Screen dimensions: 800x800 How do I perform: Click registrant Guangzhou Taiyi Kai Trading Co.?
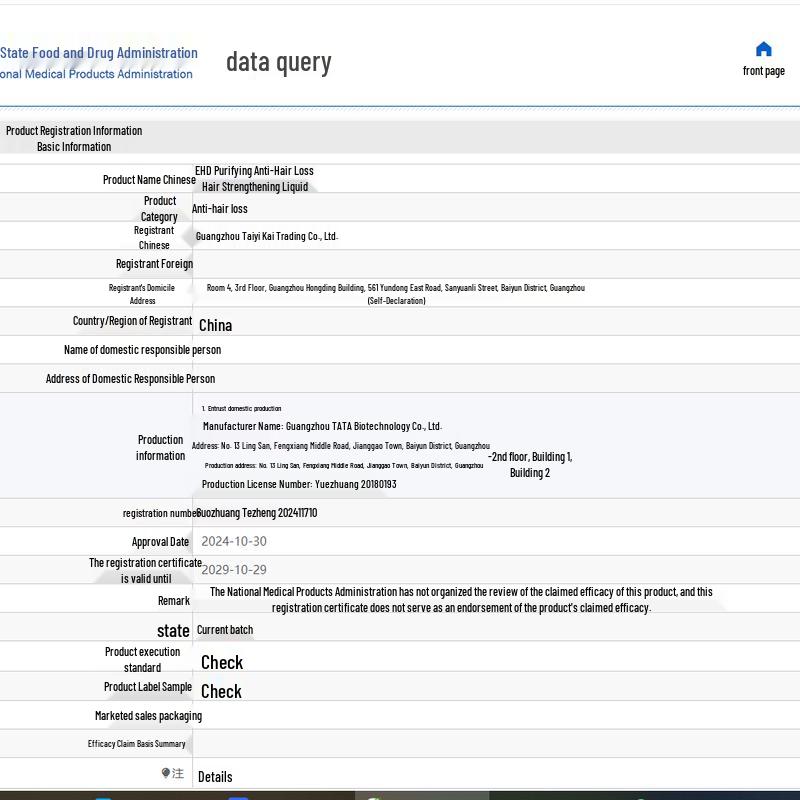(x=267, y=236)
